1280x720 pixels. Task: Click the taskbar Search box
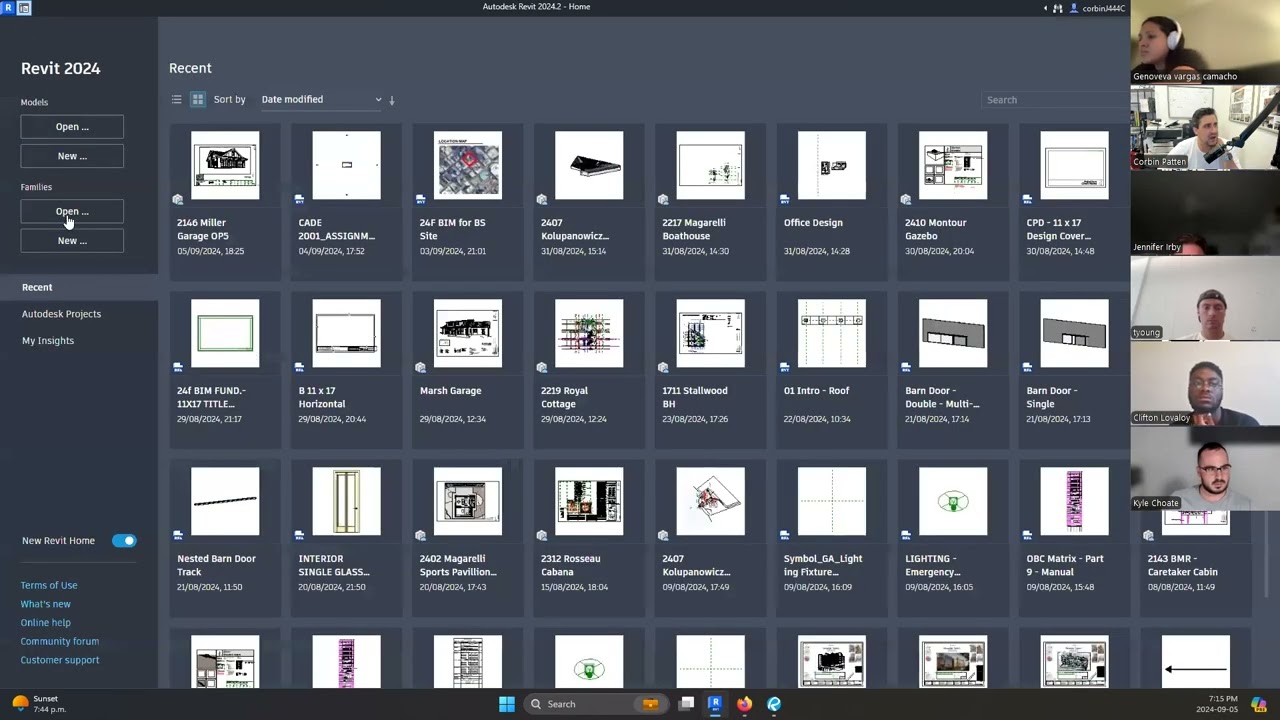point(595,704)
